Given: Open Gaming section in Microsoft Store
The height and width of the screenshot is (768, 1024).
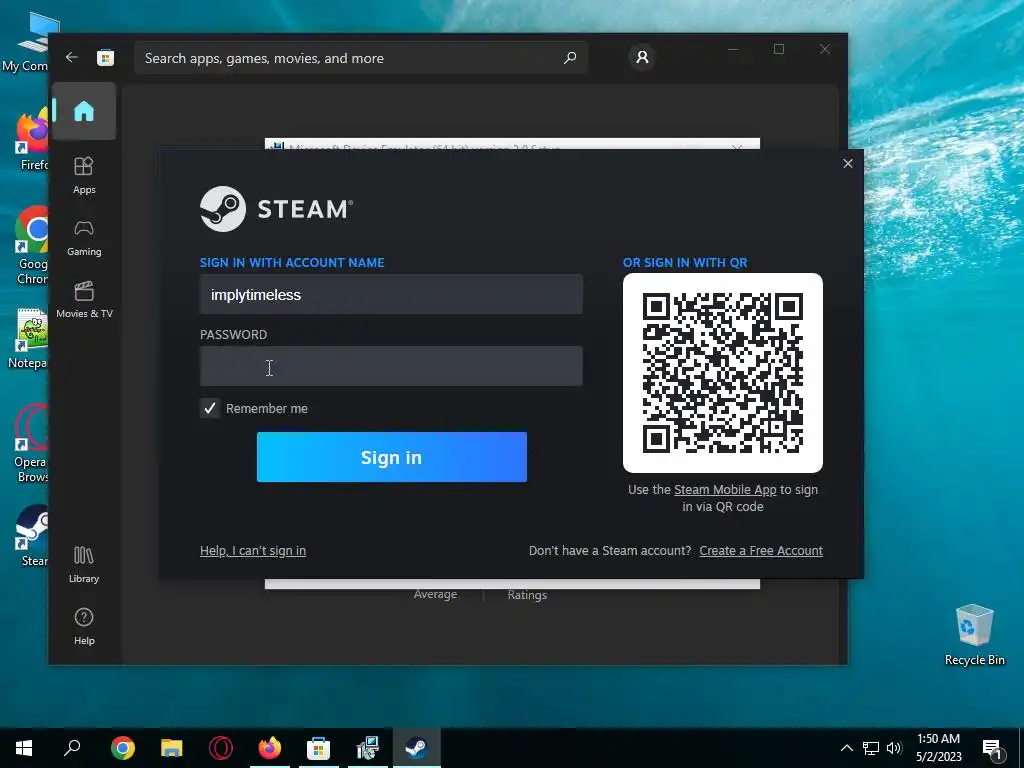Looking at the screenshot, I should pos(84,238).
